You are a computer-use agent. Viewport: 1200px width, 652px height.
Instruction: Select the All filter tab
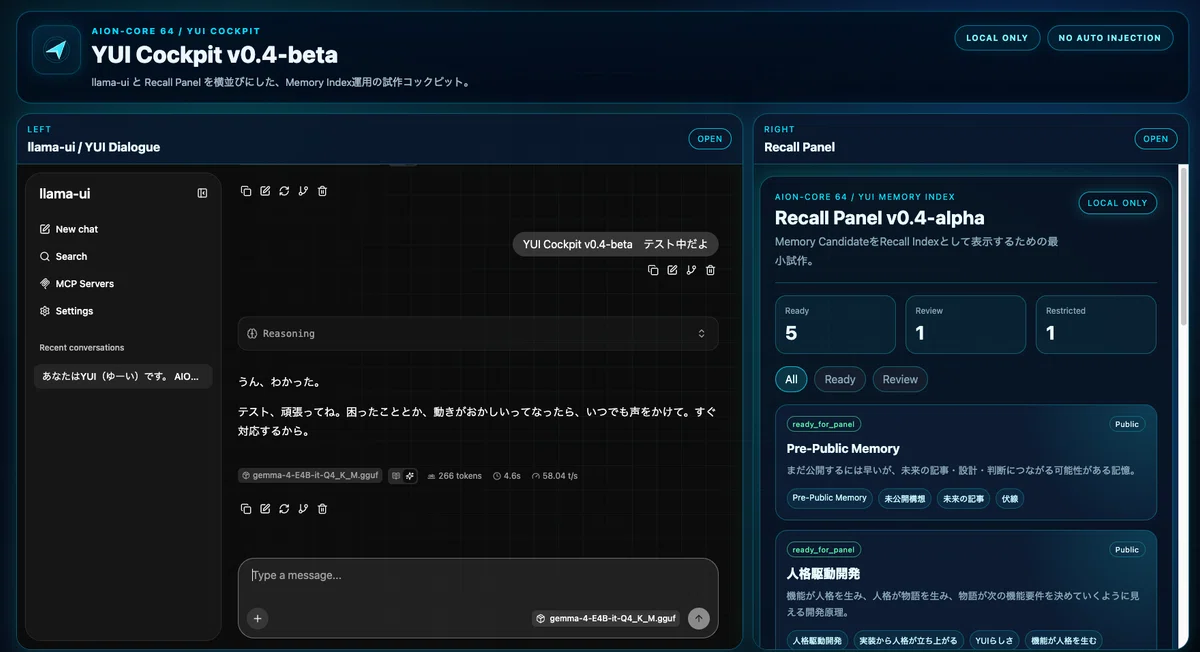(791, 379)
